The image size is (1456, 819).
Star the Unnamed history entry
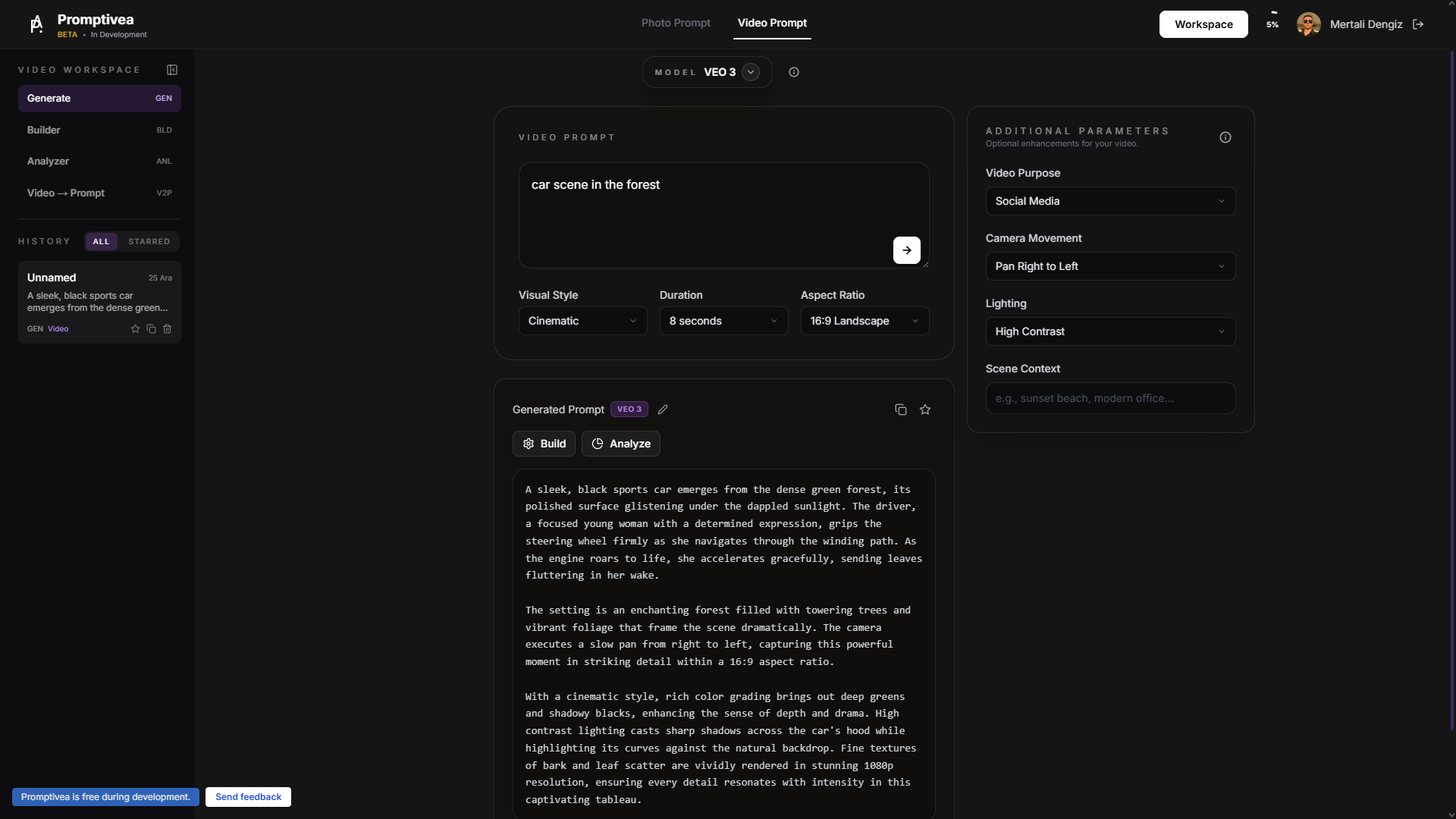tap(135, 328)
